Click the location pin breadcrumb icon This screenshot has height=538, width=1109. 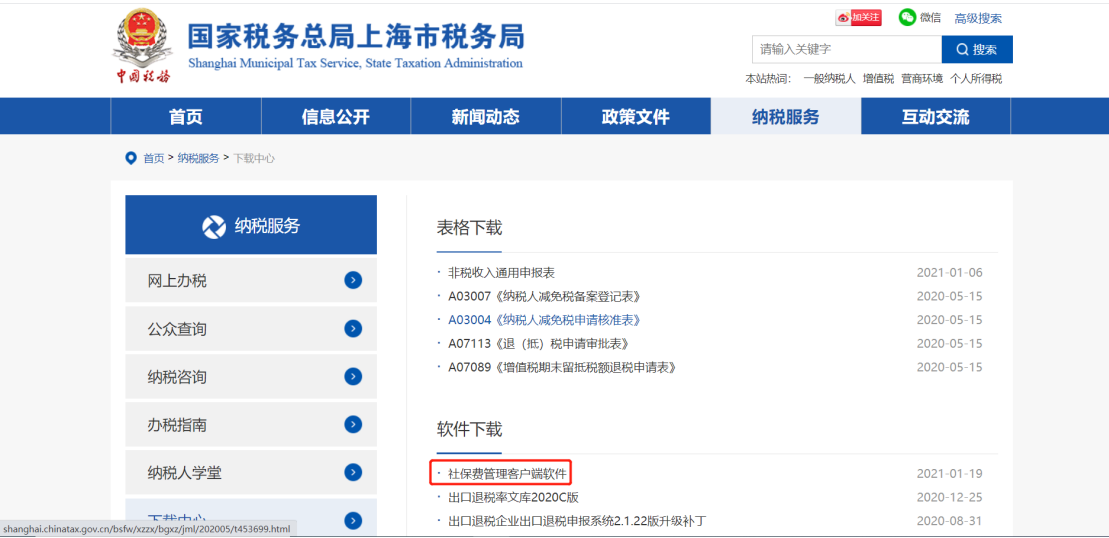[x=130, y=158]
